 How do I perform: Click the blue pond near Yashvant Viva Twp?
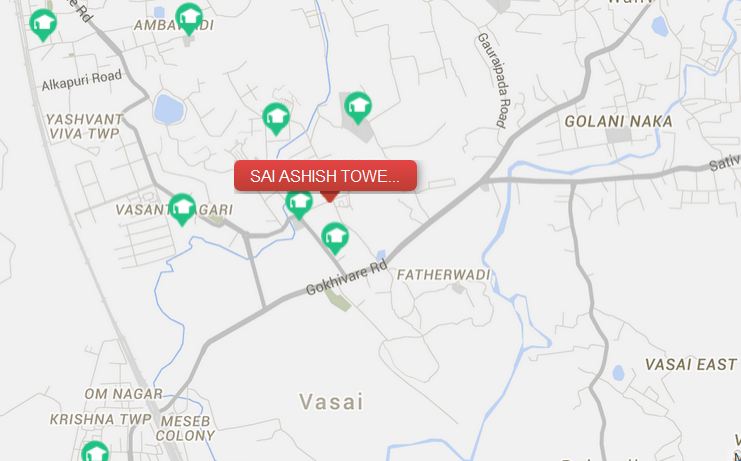point(168,109)
